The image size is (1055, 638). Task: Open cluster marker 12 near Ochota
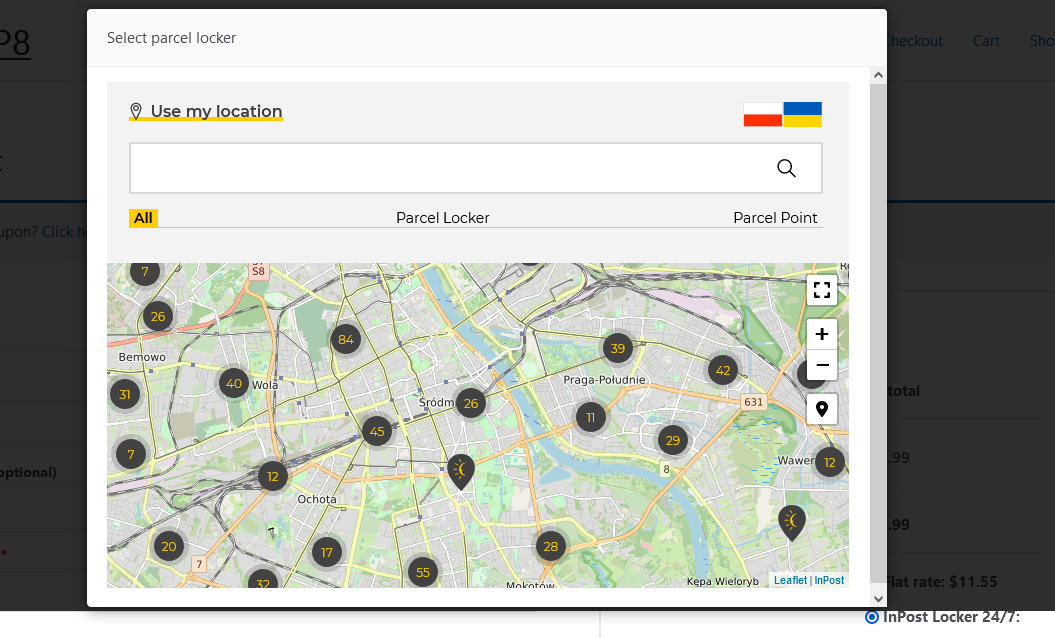coord(272,476)
